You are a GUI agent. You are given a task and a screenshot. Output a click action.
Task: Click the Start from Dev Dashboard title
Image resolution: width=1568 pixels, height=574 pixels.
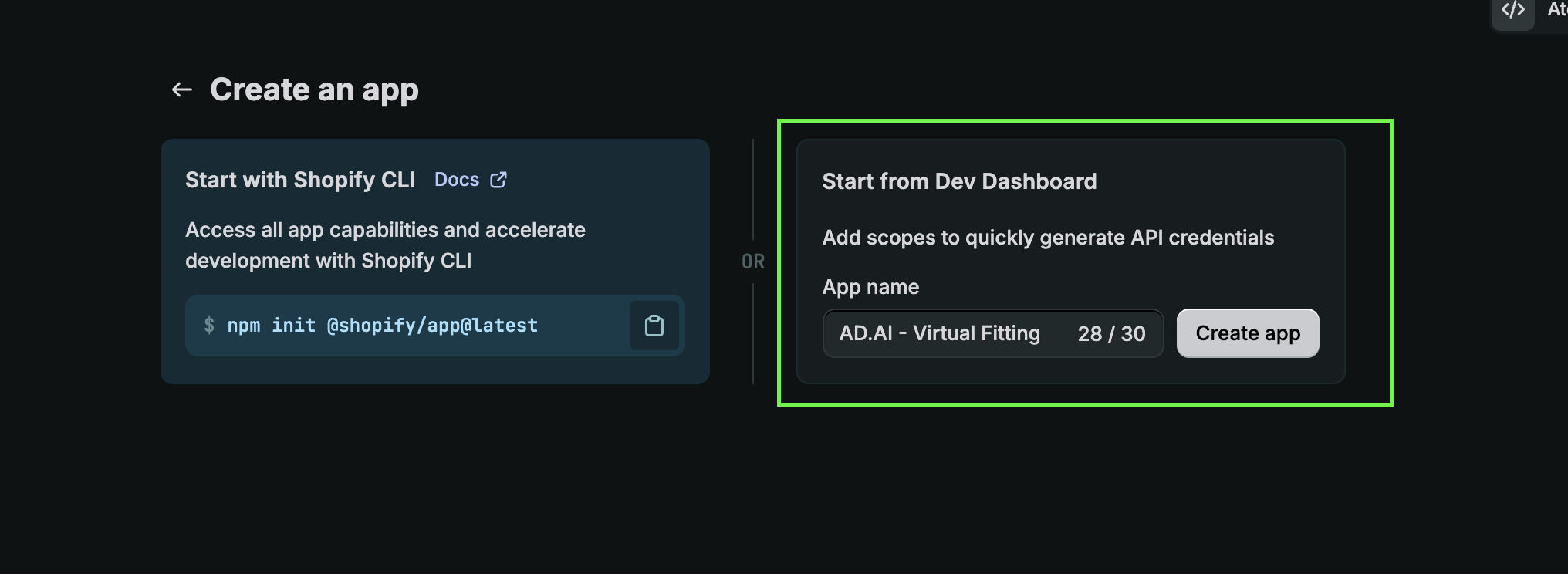[x=959, y=181]
